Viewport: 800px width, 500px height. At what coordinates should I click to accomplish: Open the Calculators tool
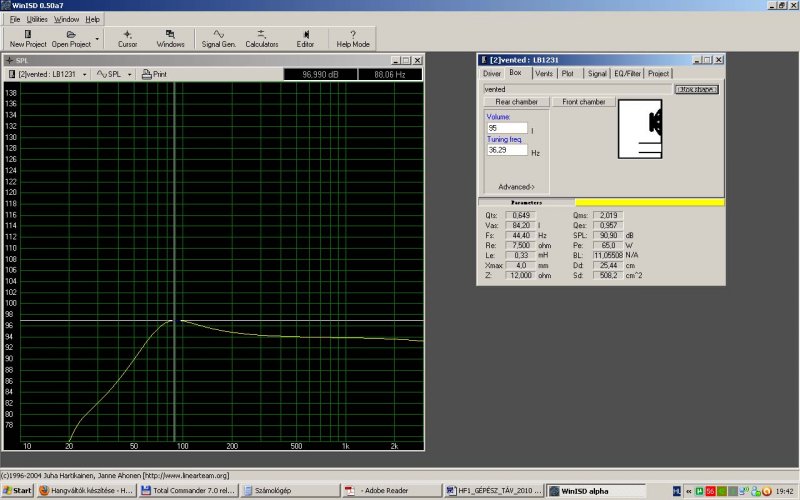click(x=261, y=38)
